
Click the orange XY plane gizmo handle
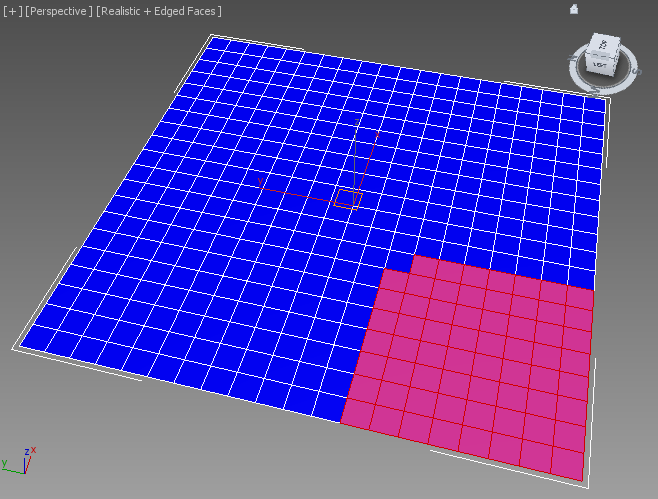348,199
